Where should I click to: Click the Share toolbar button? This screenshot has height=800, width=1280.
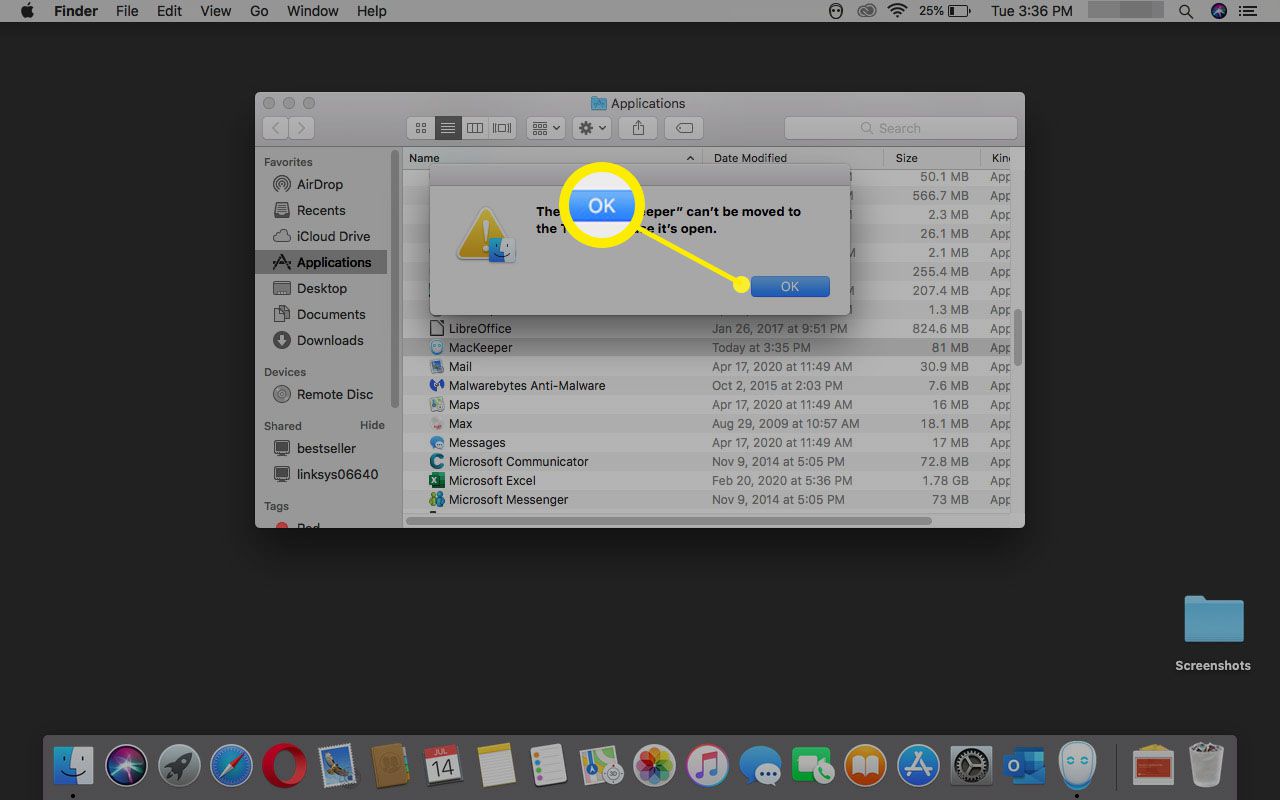pos(638,128)
